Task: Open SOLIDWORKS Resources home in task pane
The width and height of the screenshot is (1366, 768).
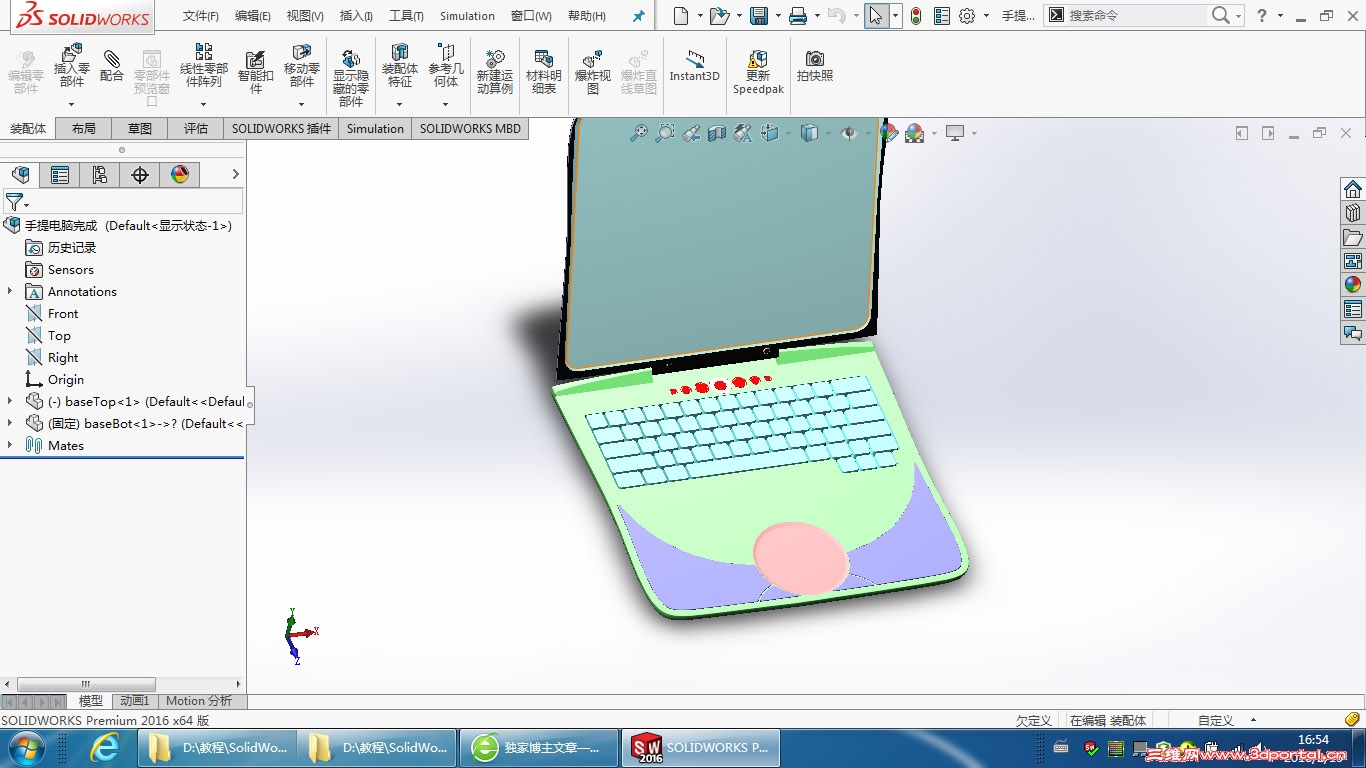Action: coord(1353,189)
